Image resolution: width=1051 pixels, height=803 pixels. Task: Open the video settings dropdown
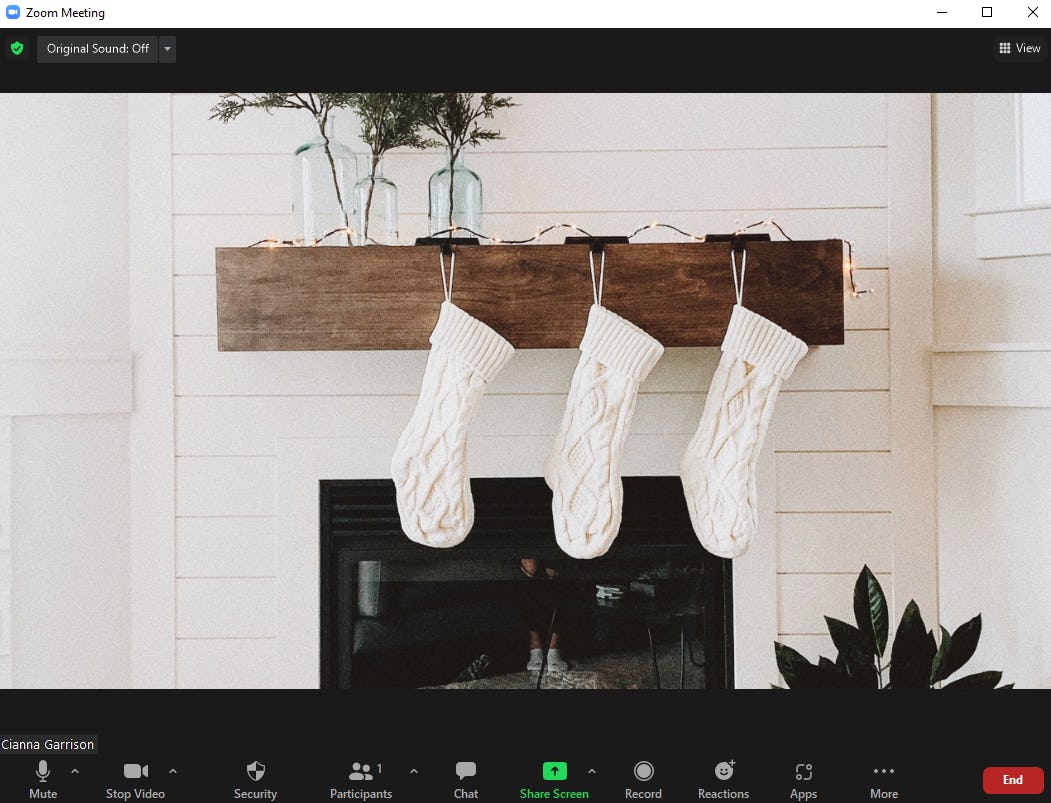(172, 771)
